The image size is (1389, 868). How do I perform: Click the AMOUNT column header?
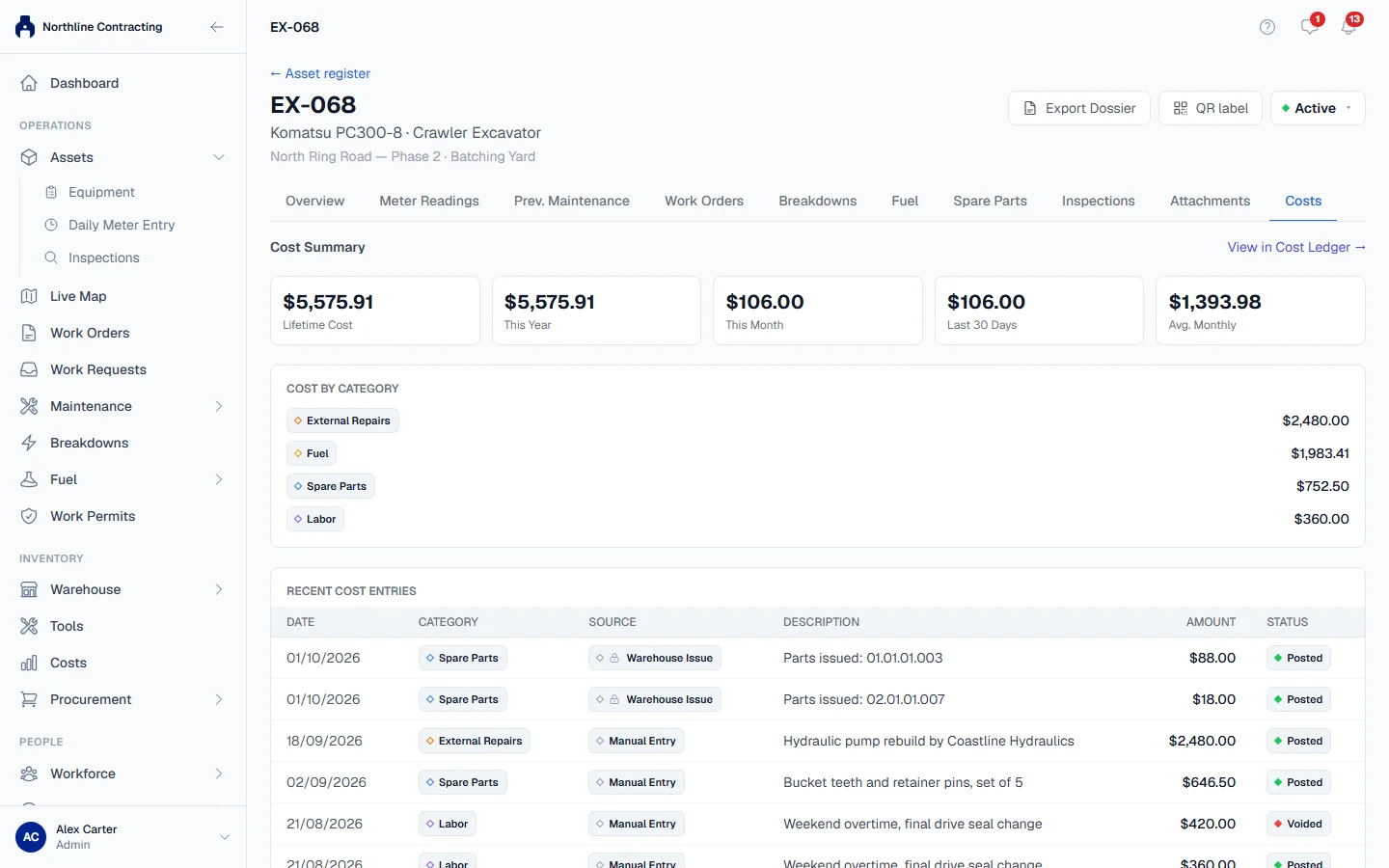point(1211,622)
